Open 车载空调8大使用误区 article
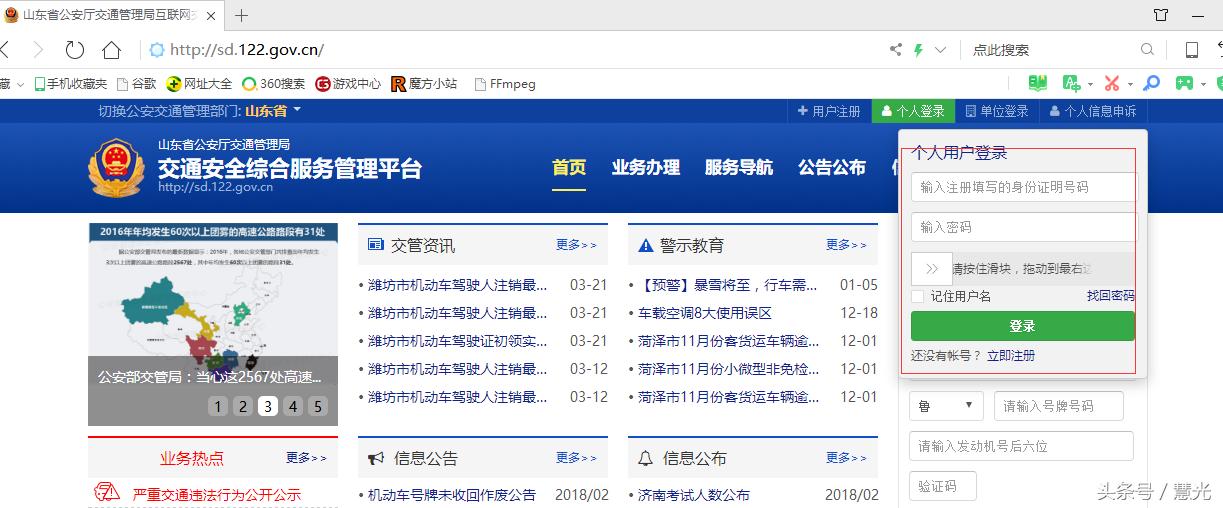Screen dimensions: 1223x508 click(705, 313)
